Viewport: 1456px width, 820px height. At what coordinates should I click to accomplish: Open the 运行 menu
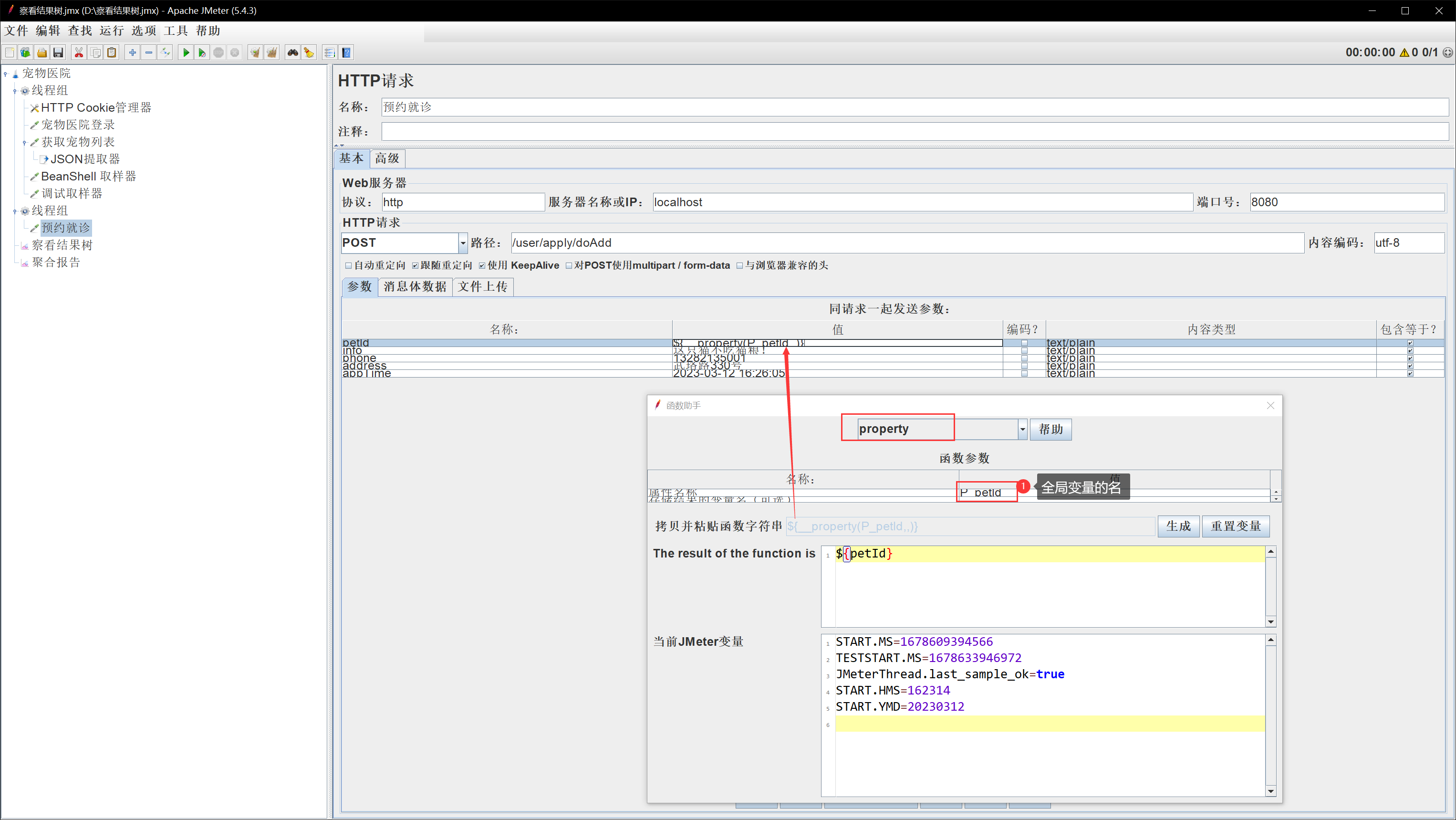pos(111,31)
